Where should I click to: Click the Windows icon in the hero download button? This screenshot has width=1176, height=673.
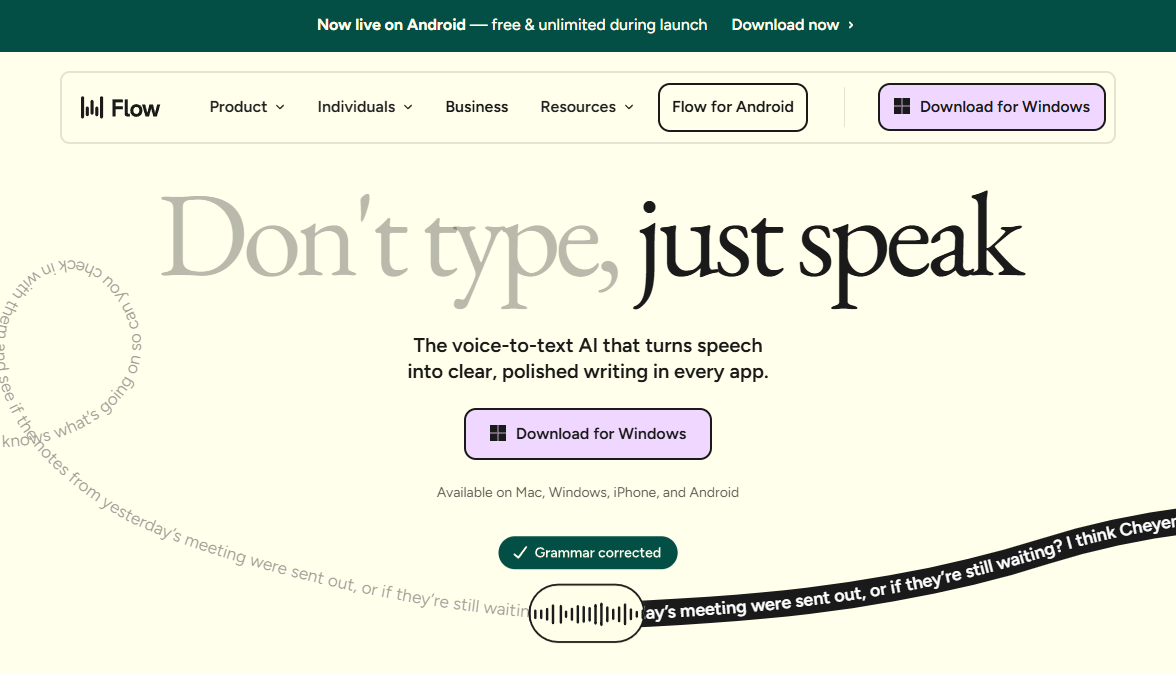498,433
